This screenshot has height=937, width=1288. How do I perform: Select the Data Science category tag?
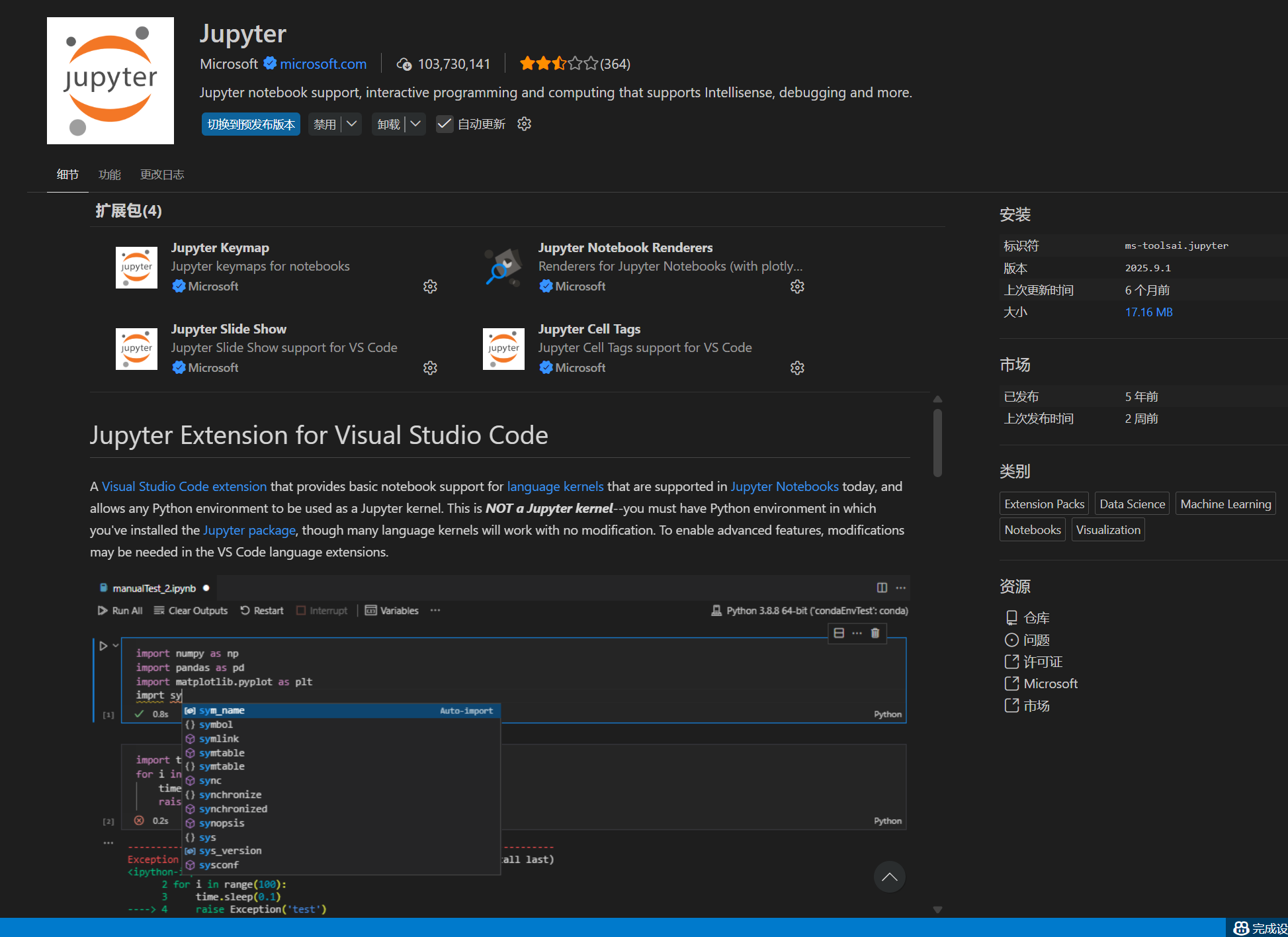(1133, 504)
